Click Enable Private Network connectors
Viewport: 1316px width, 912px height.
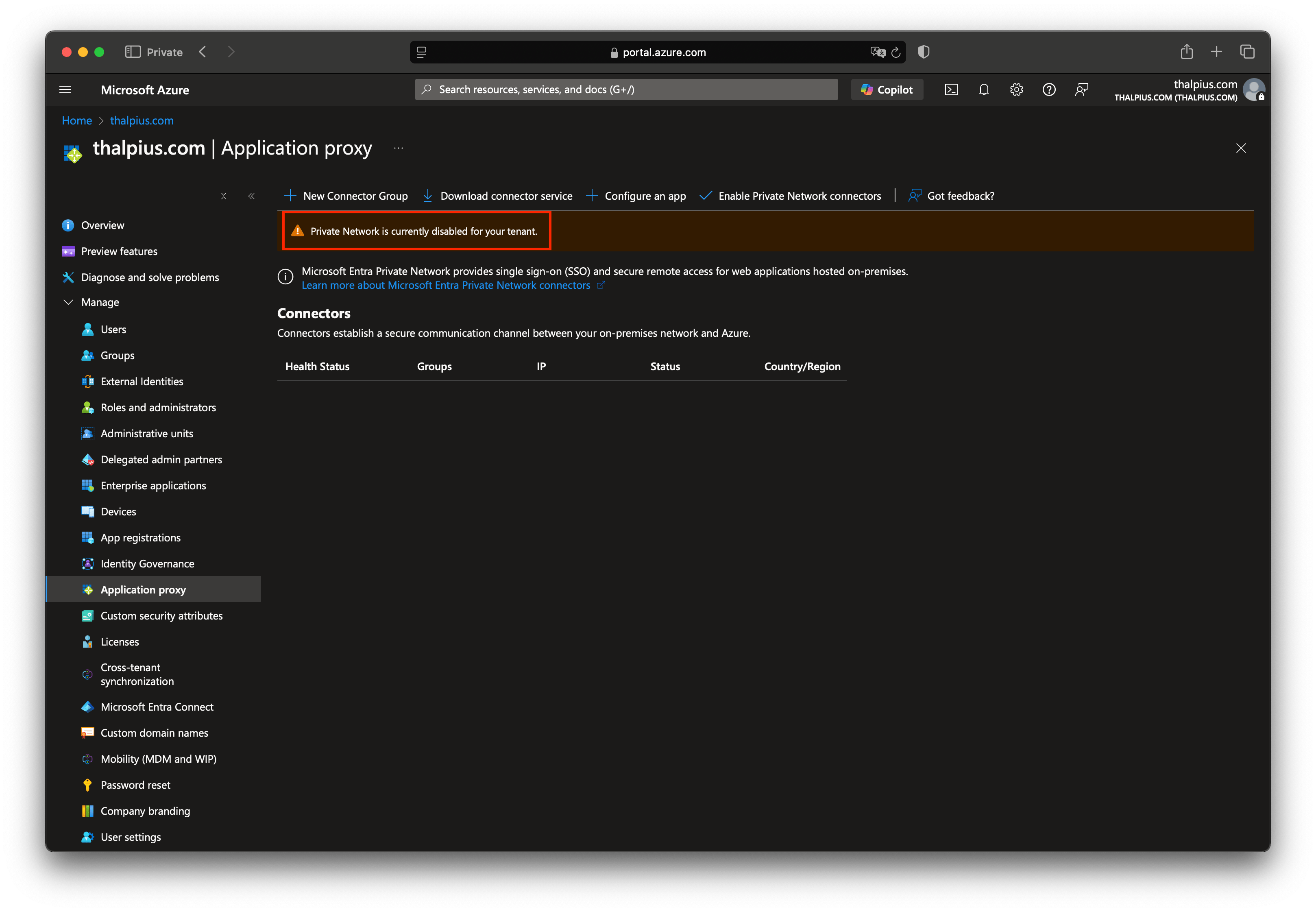tap(791, 196)
